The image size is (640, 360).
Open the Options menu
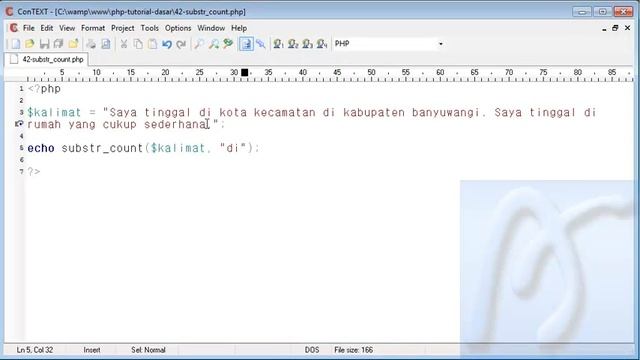[x=178, y=28]
